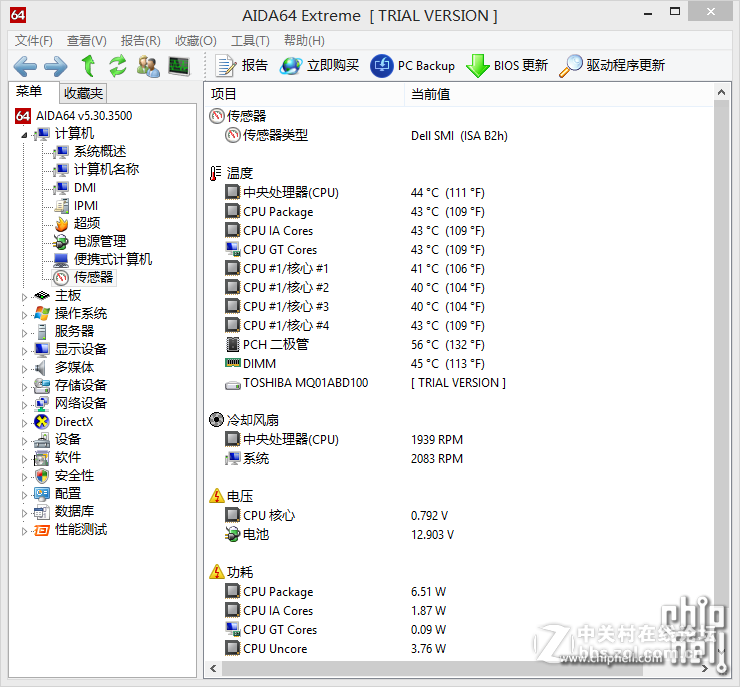Open the user management icon
Screen dimensions: 740x687
pos(148,66)
